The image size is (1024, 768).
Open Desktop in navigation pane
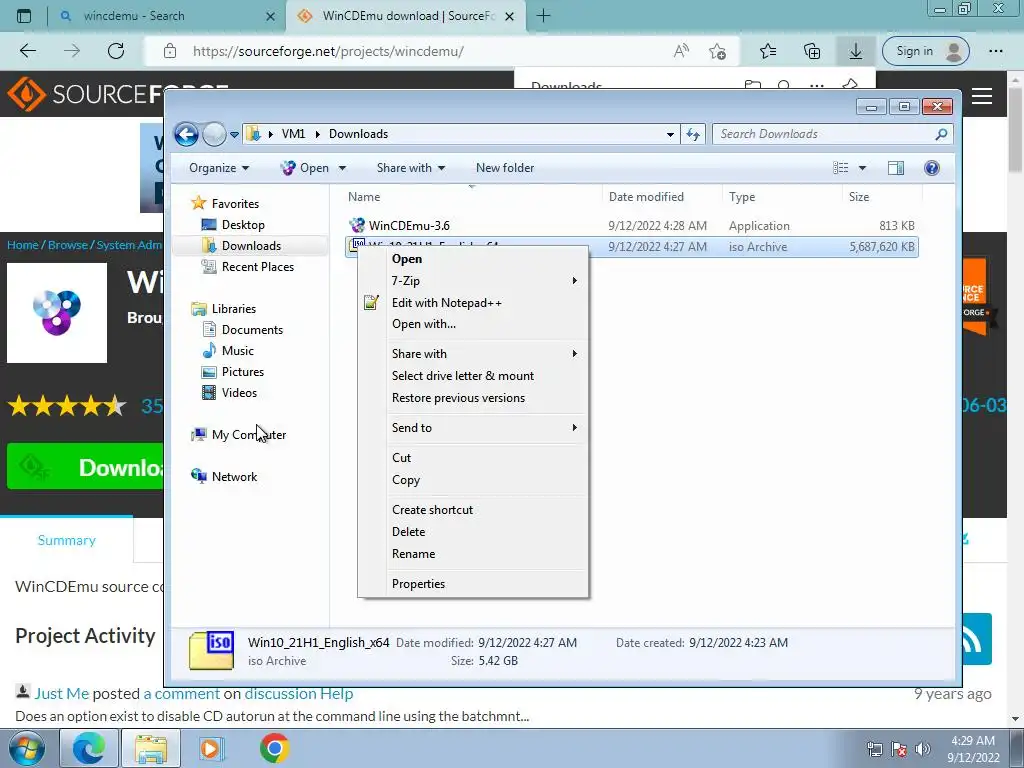(232, 225)
